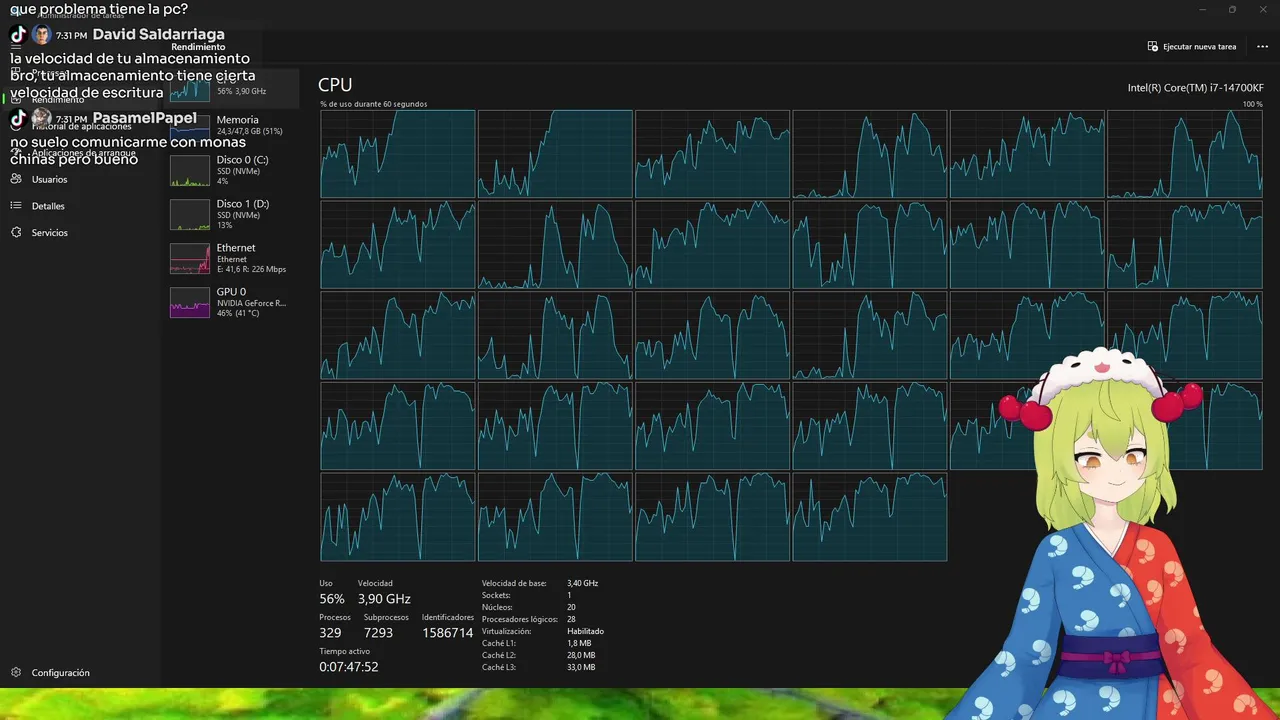Click the Velocidad de base 3,40 GHz value
This screenshot has height=720, width=1280.
pos(582,583)
